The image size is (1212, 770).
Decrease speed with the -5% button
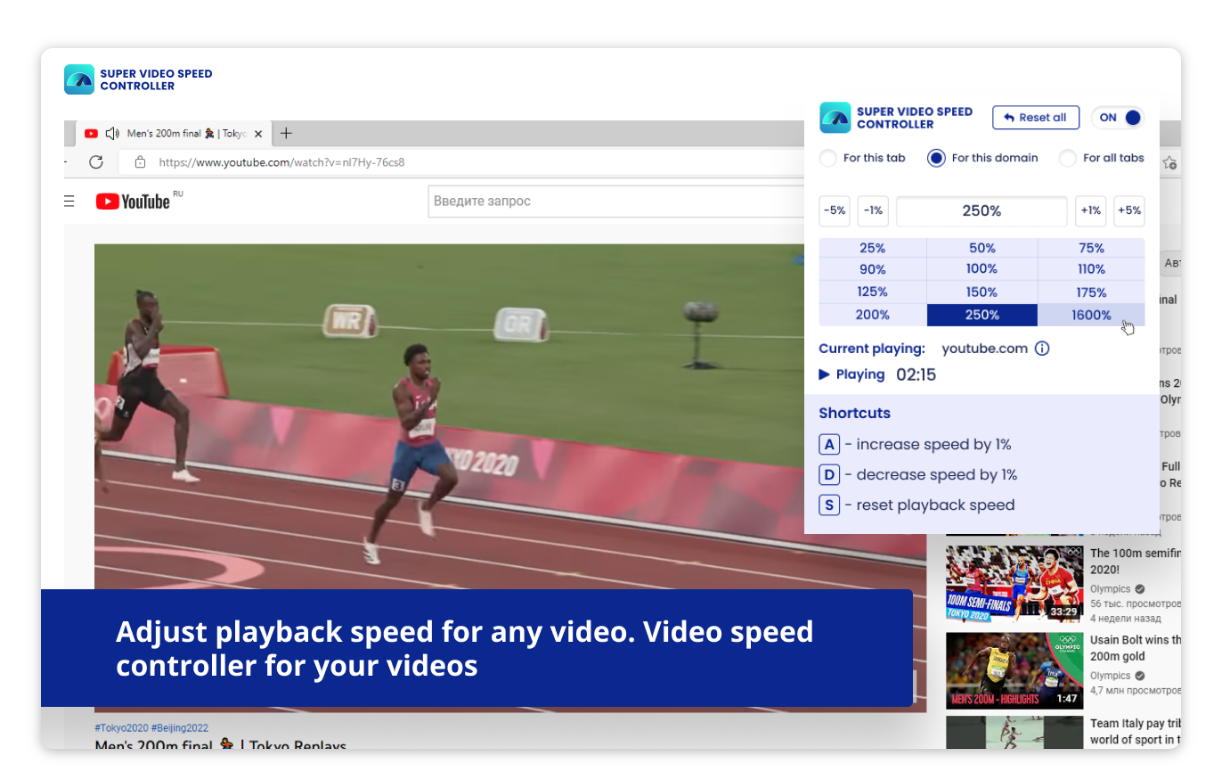point(834,211)
